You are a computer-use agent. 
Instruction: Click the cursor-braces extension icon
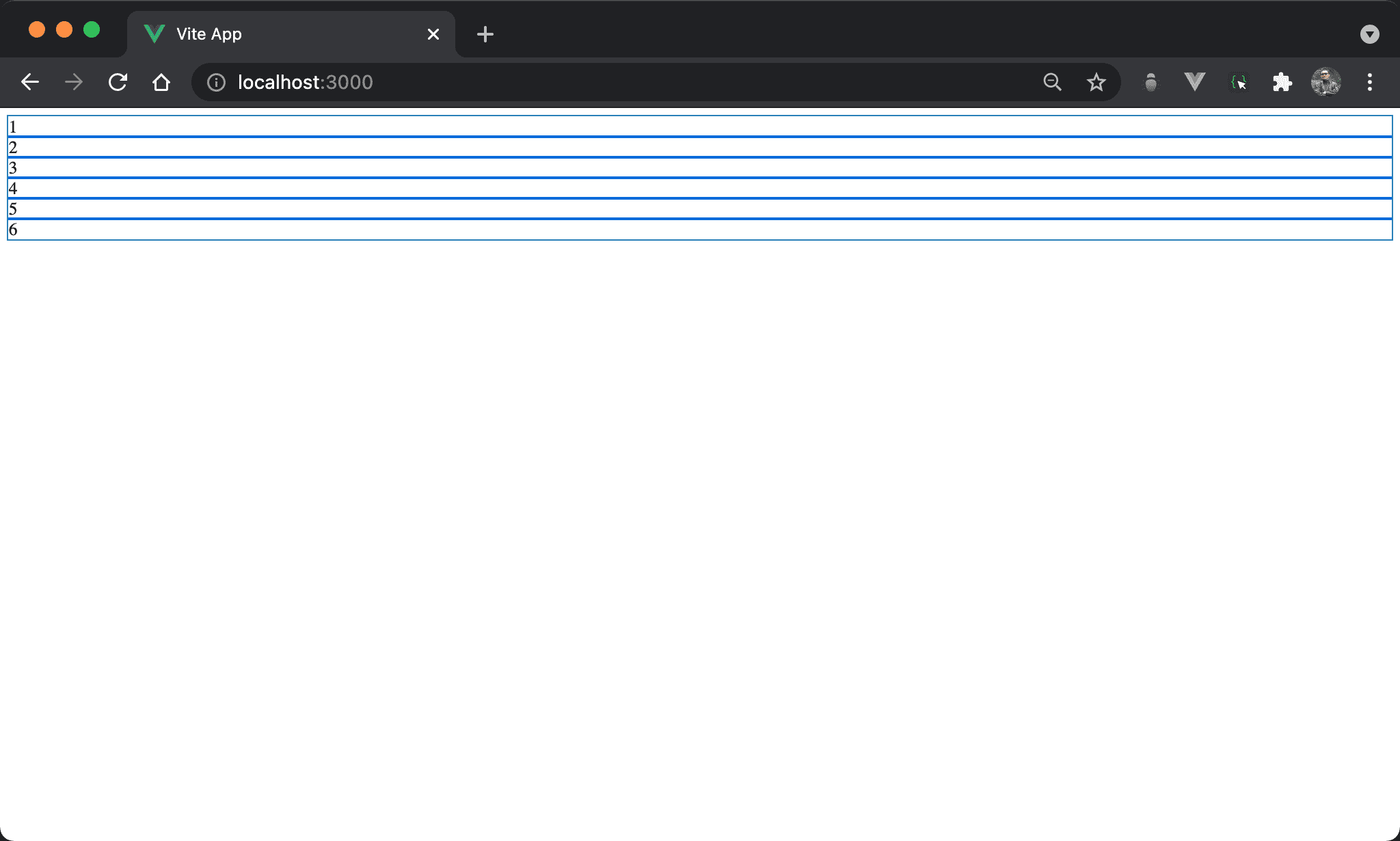pyautogui.click(x=1238, y=82)
